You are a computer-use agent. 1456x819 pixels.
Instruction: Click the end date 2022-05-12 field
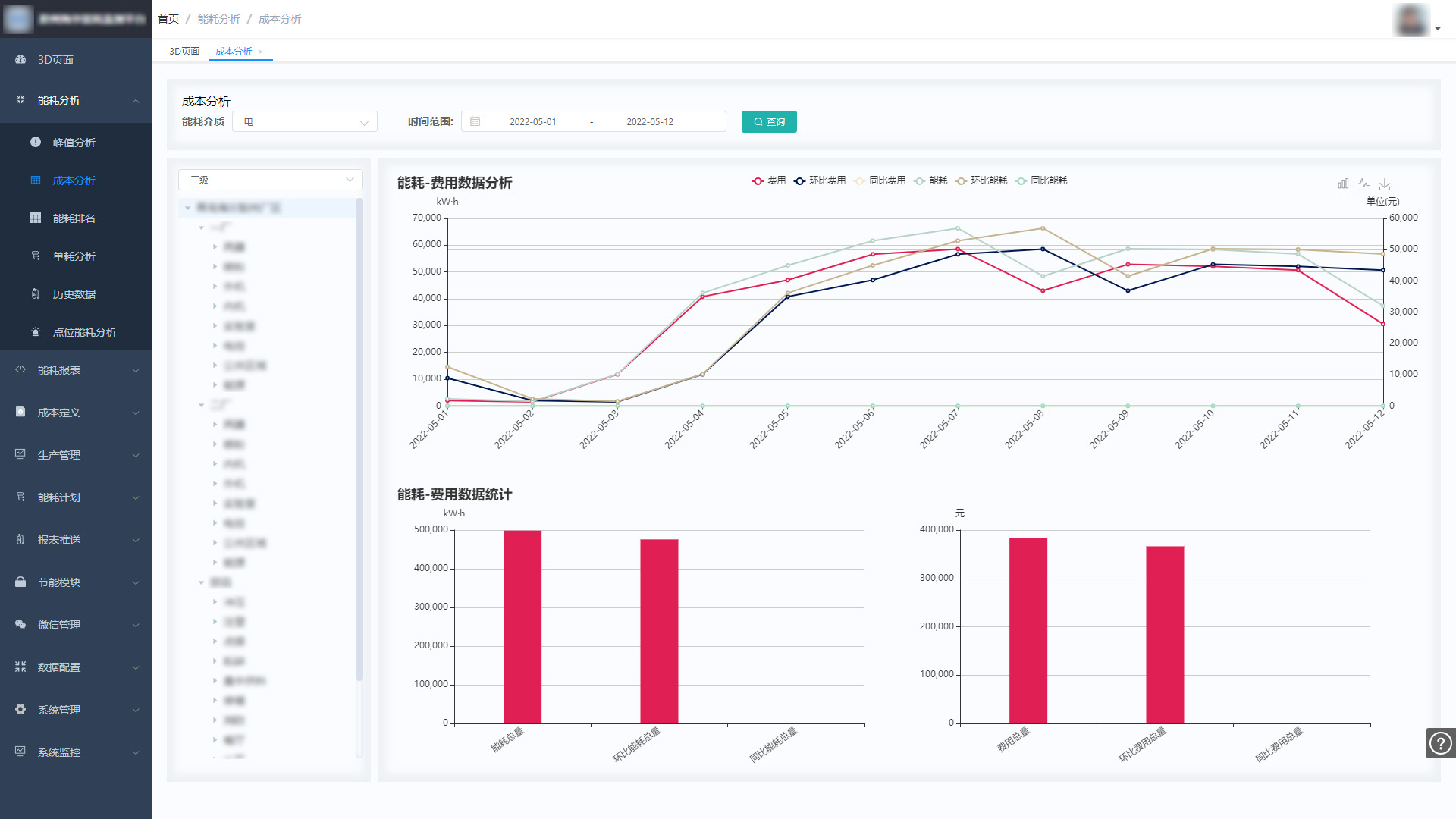click(x=649, y=121)
